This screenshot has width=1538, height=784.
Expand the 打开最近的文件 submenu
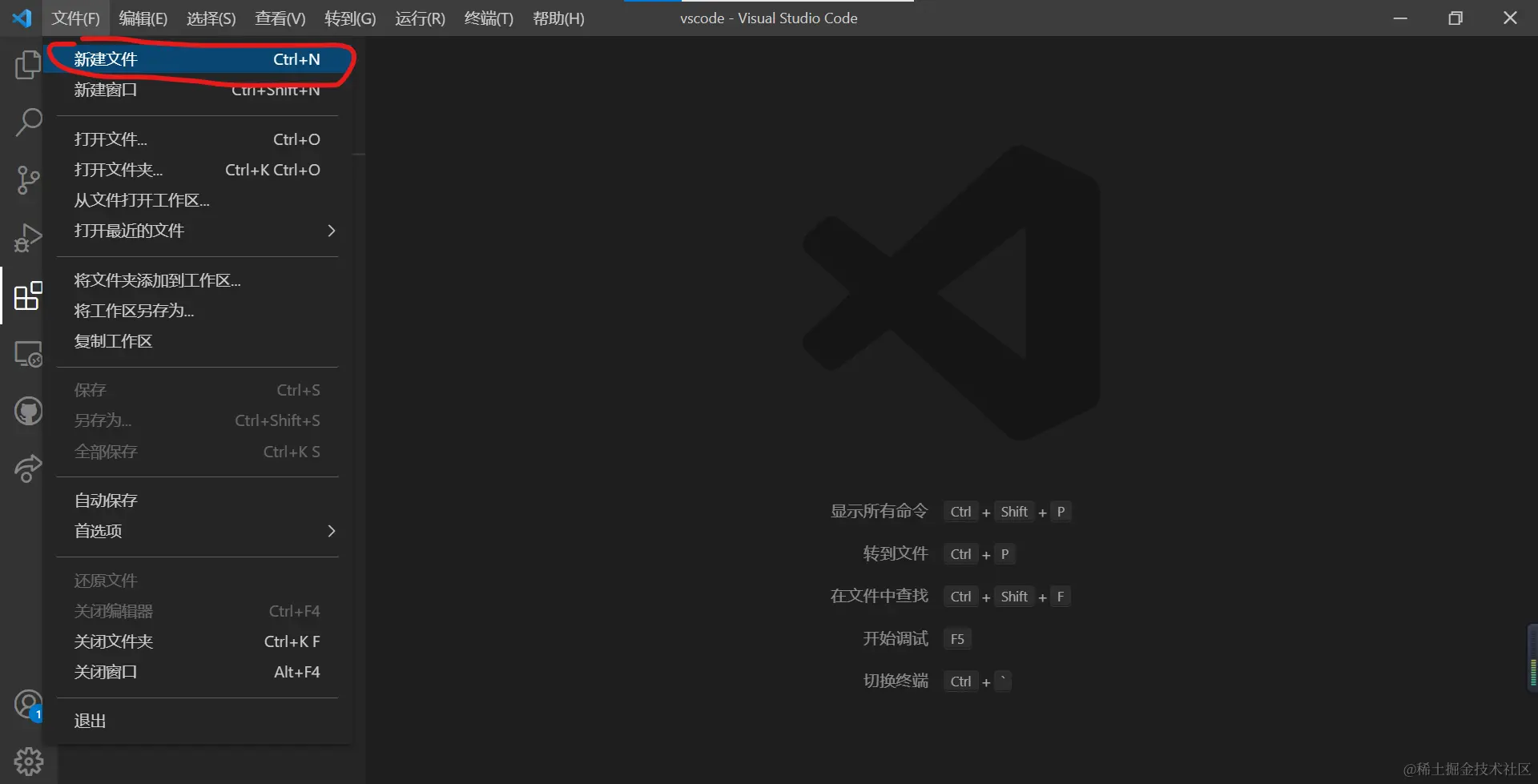pos(128,231)
